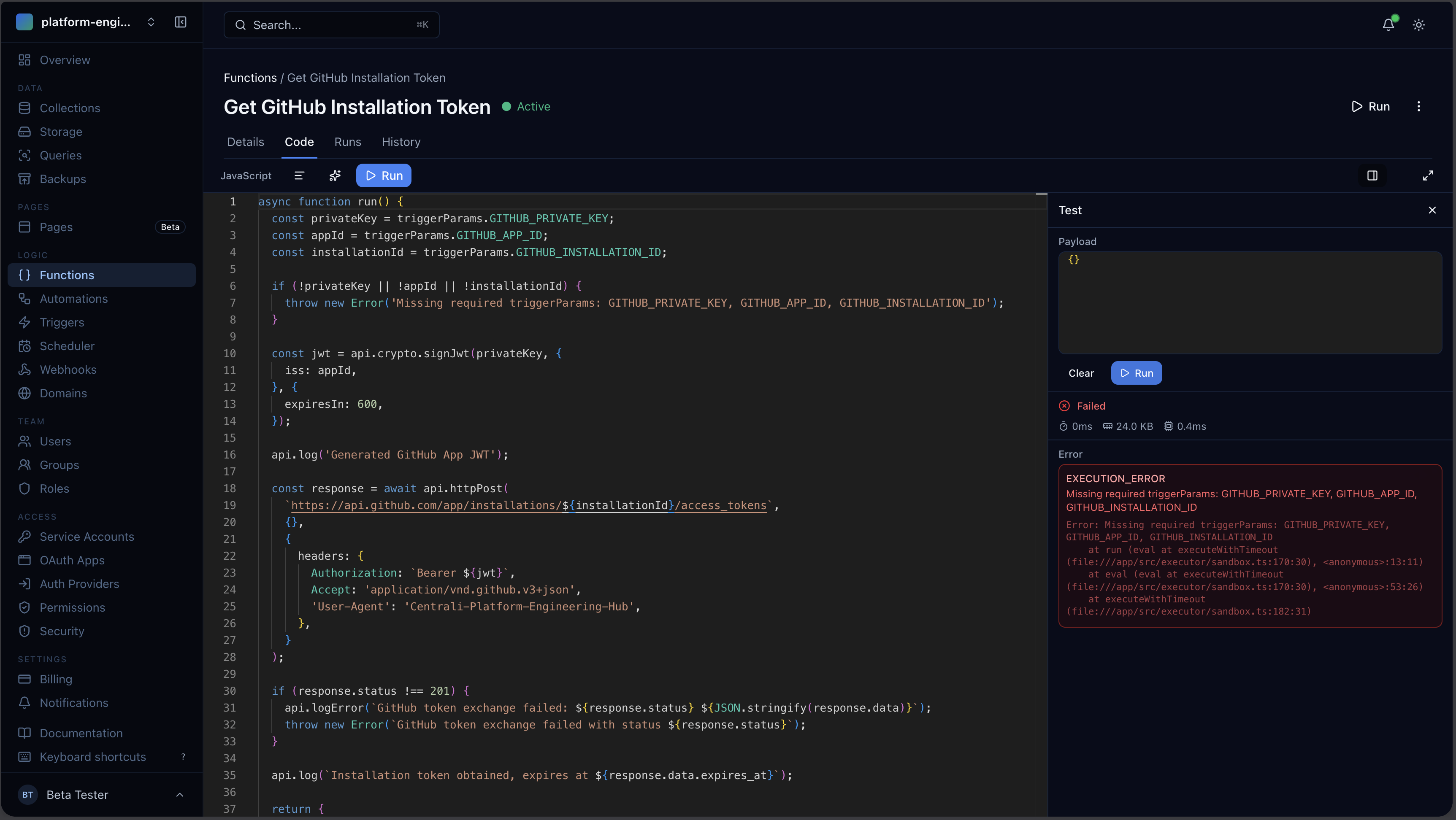Viewport: 1456px width, 820px height.
Task: Open Domains in sidebar
Action: [102, 394]
